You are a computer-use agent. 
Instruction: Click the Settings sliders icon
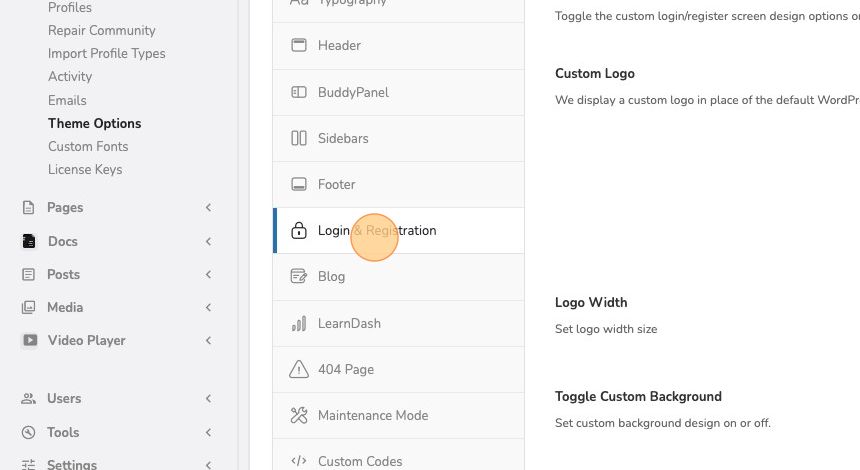pyautogui.click(x=28, y=465)
